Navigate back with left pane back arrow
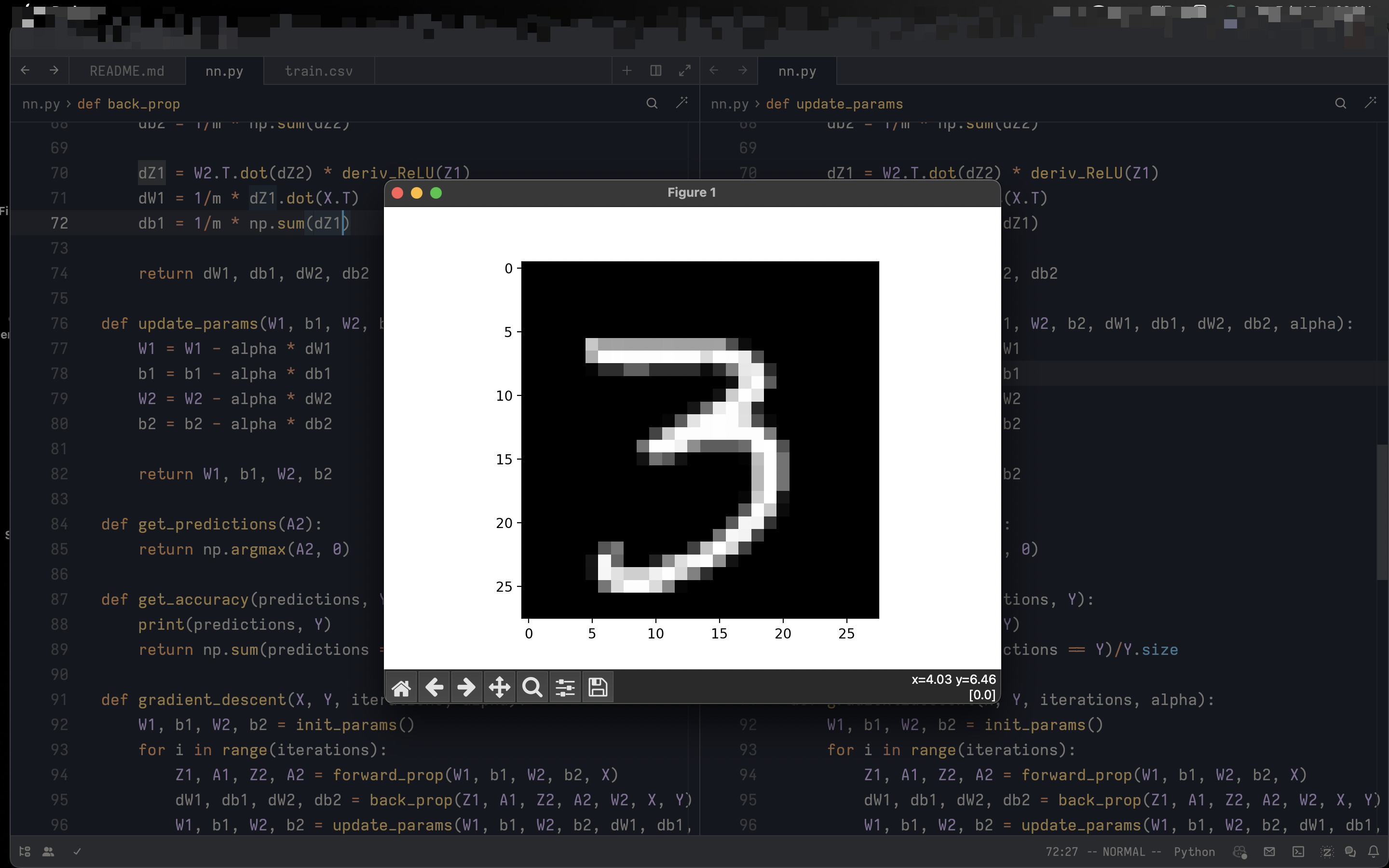This screenshot has width=1389, height=868. click(25, 70)
